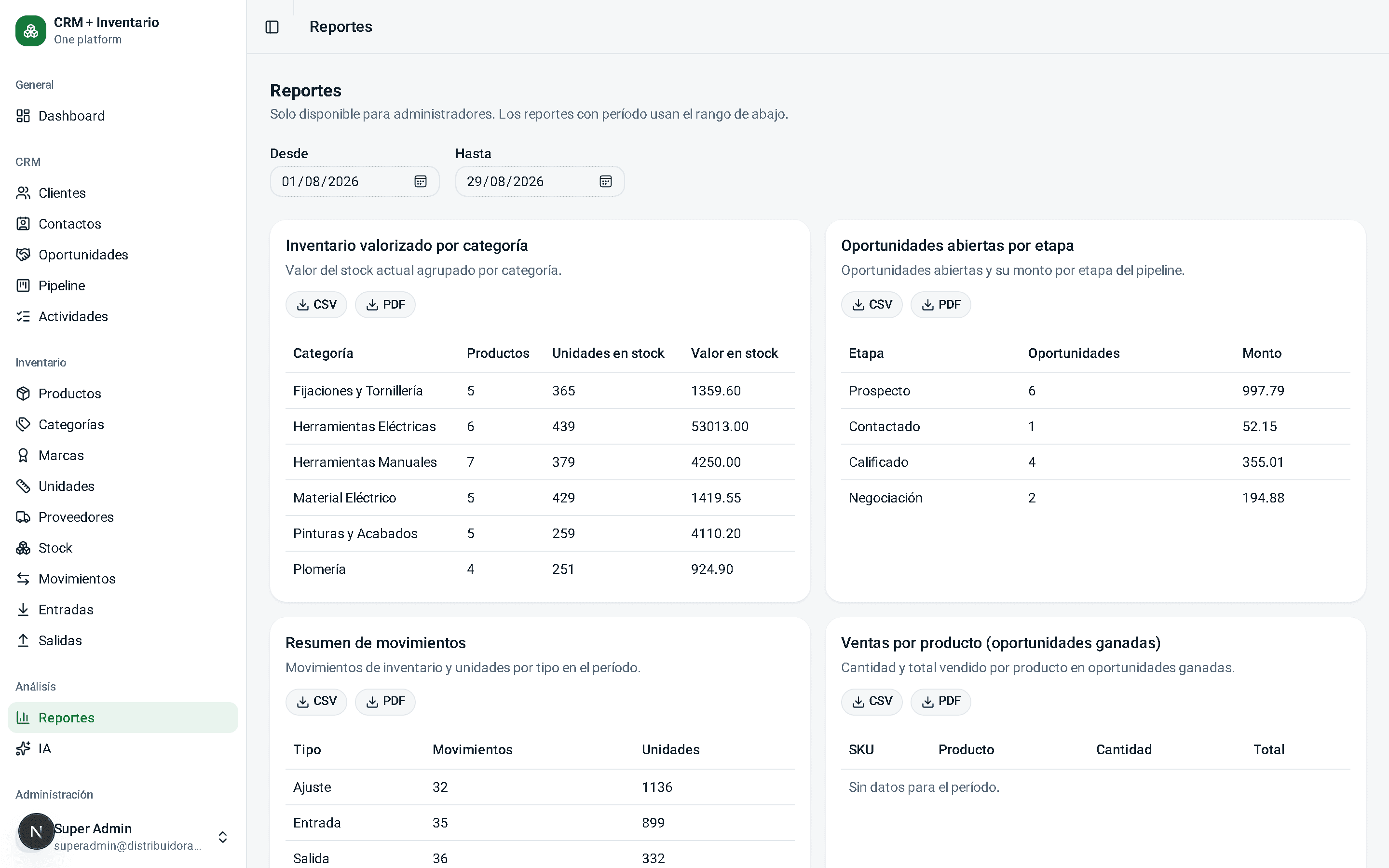Click the Ajuste movement type row
Viewport: 1389px width, 868px height.
click(x=540, y=787)
